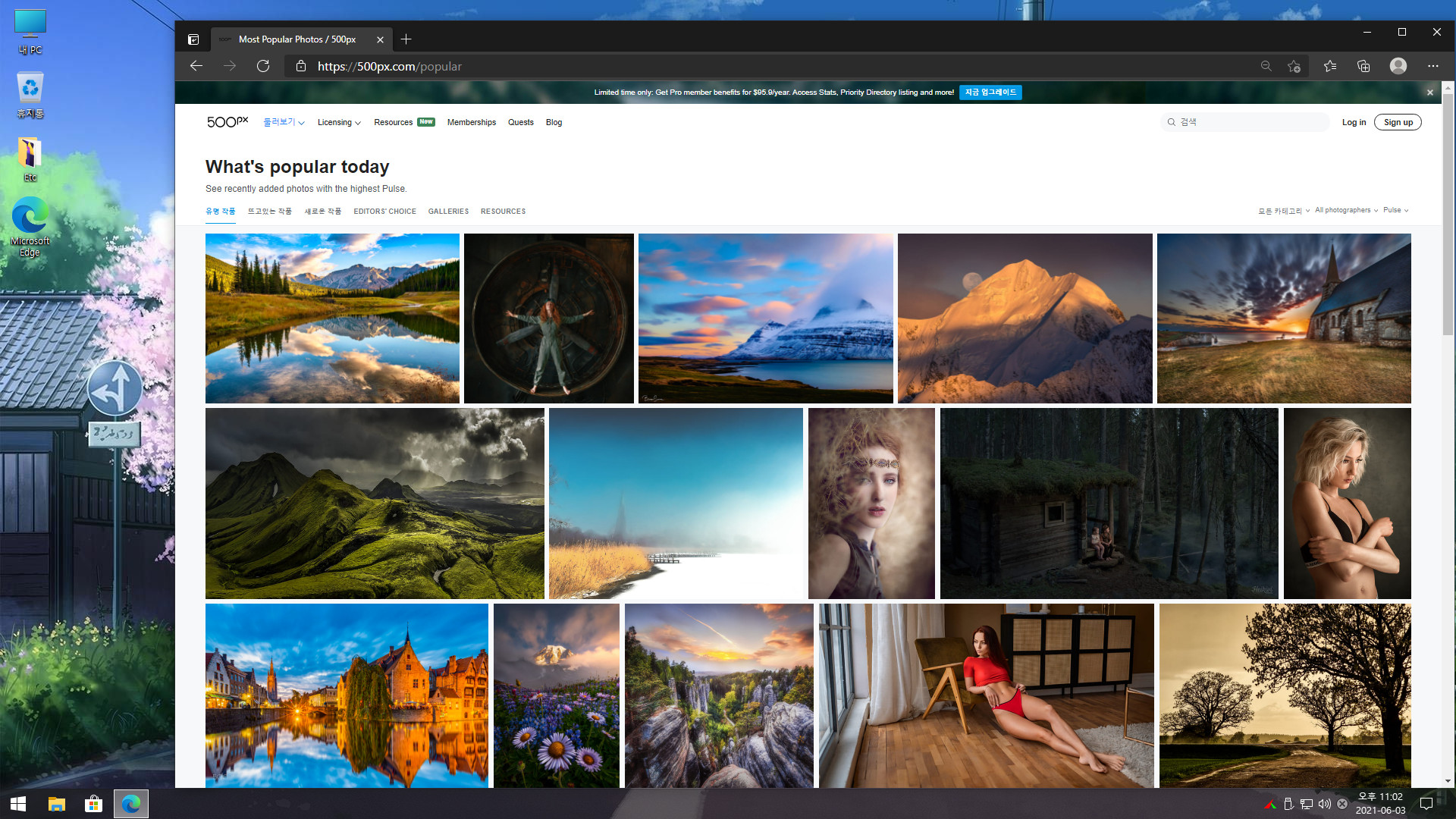This screenshot has width=1456, height=819.
Task: Switch to GALLERIES tab
Action: (448, 212)
